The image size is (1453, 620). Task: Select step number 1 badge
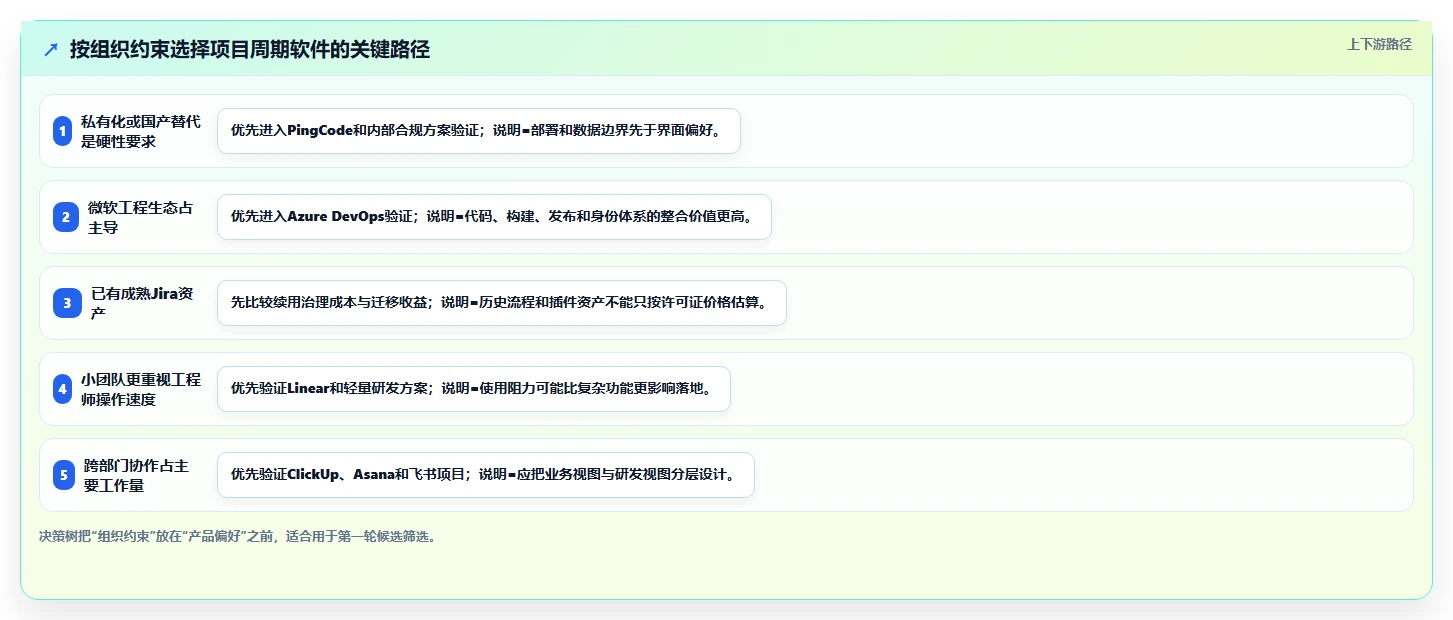point(63,131)
